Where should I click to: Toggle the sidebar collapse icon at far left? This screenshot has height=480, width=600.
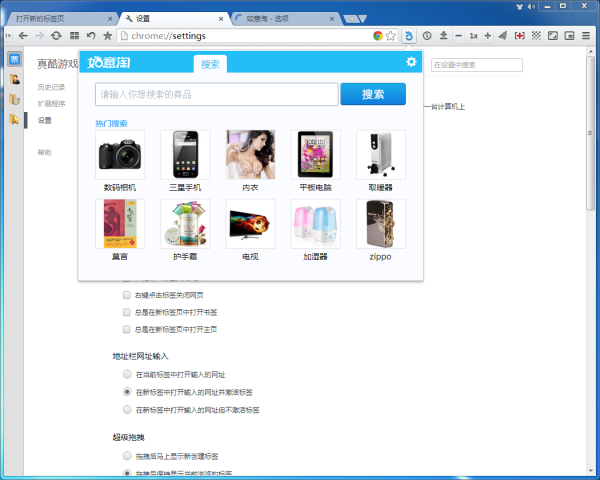pos(9,36)
